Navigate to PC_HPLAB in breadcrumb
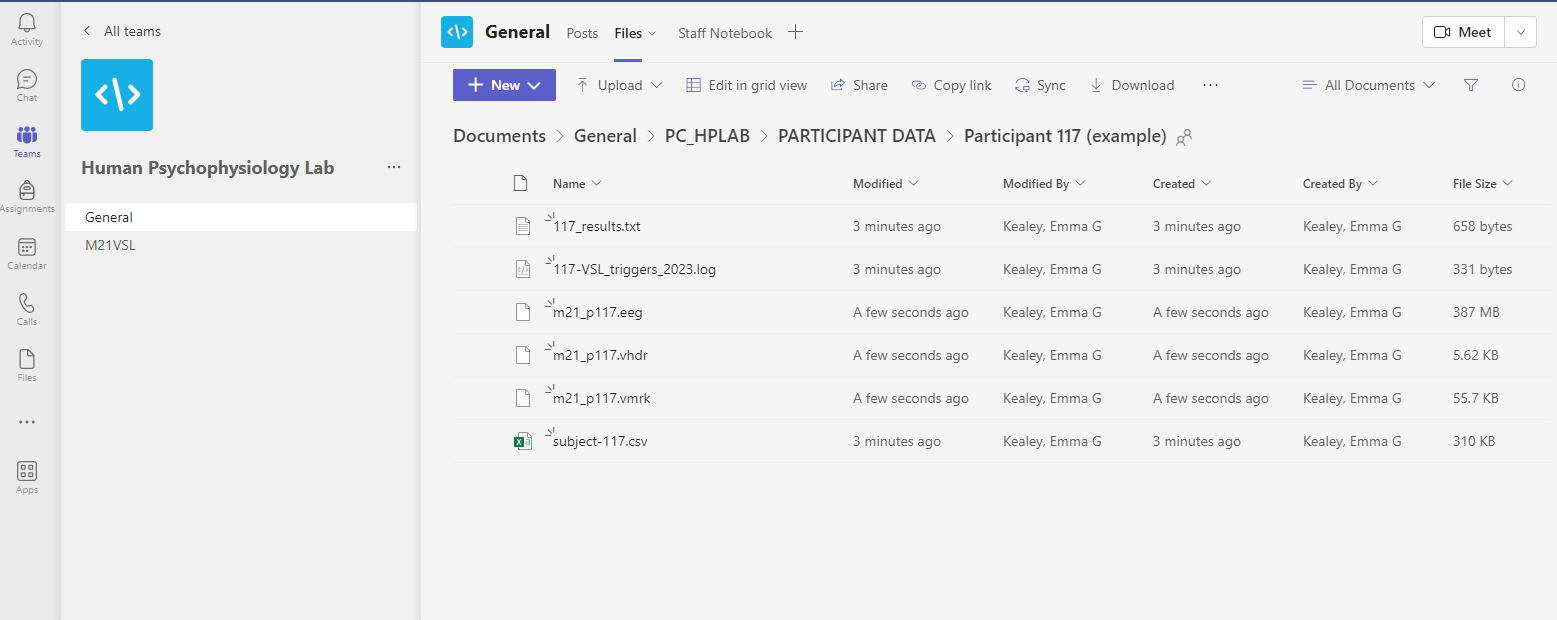The width and height of the screenshot is (1557, 620). [x=707, y=136]
